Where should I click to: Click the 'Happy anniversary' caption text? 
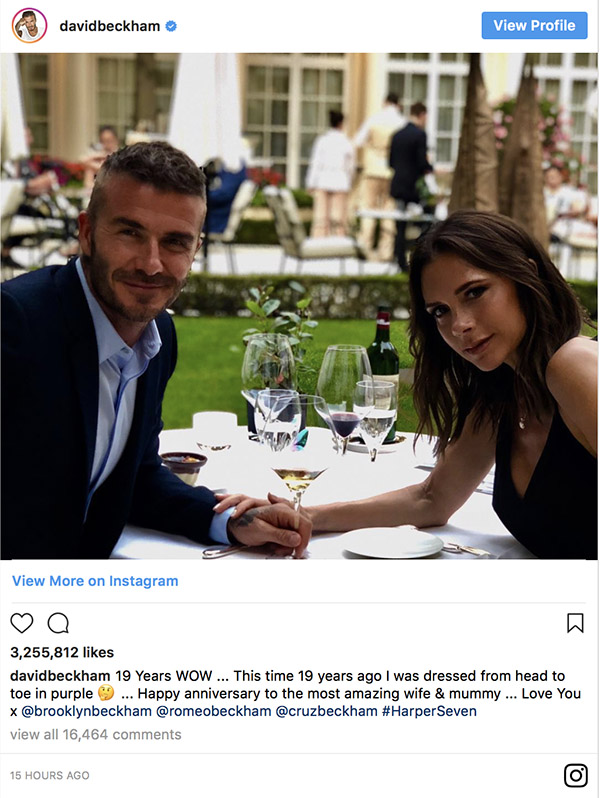click(200, 694)
